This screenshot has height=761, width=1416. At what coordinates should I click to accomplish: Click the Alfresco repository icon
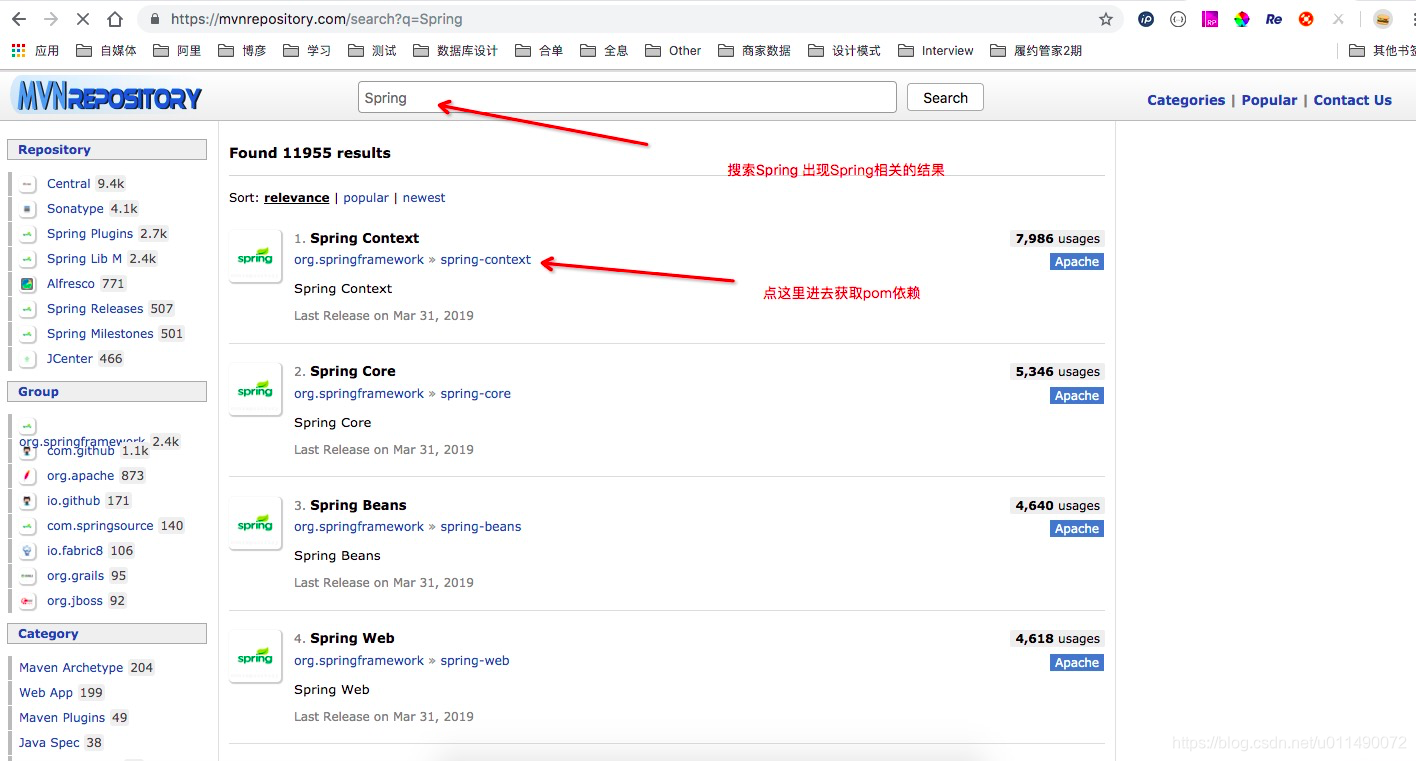[x=28, y=284]
